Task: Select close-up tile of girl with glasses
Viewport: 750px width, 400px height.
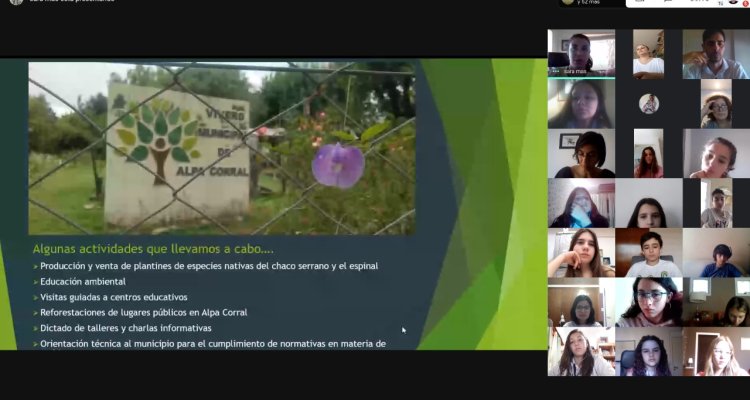Action: coord(649,302)
